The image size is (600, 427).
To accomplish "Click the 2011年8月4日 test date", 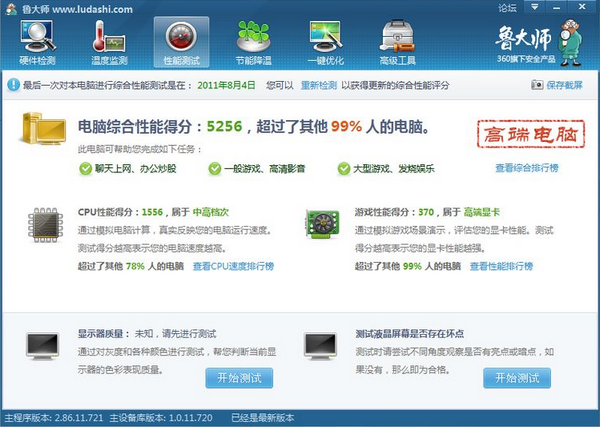I will (x=226, y=85).
